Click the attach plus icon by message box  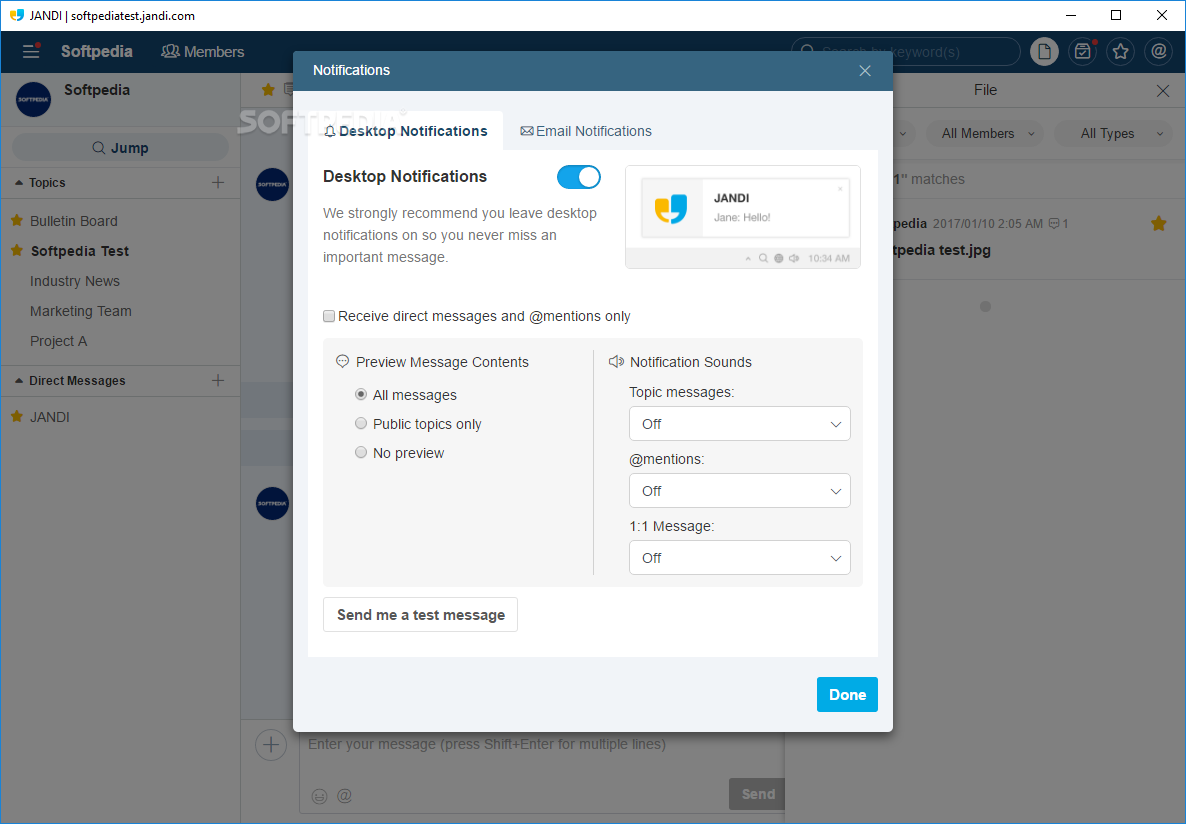(271, 745)
